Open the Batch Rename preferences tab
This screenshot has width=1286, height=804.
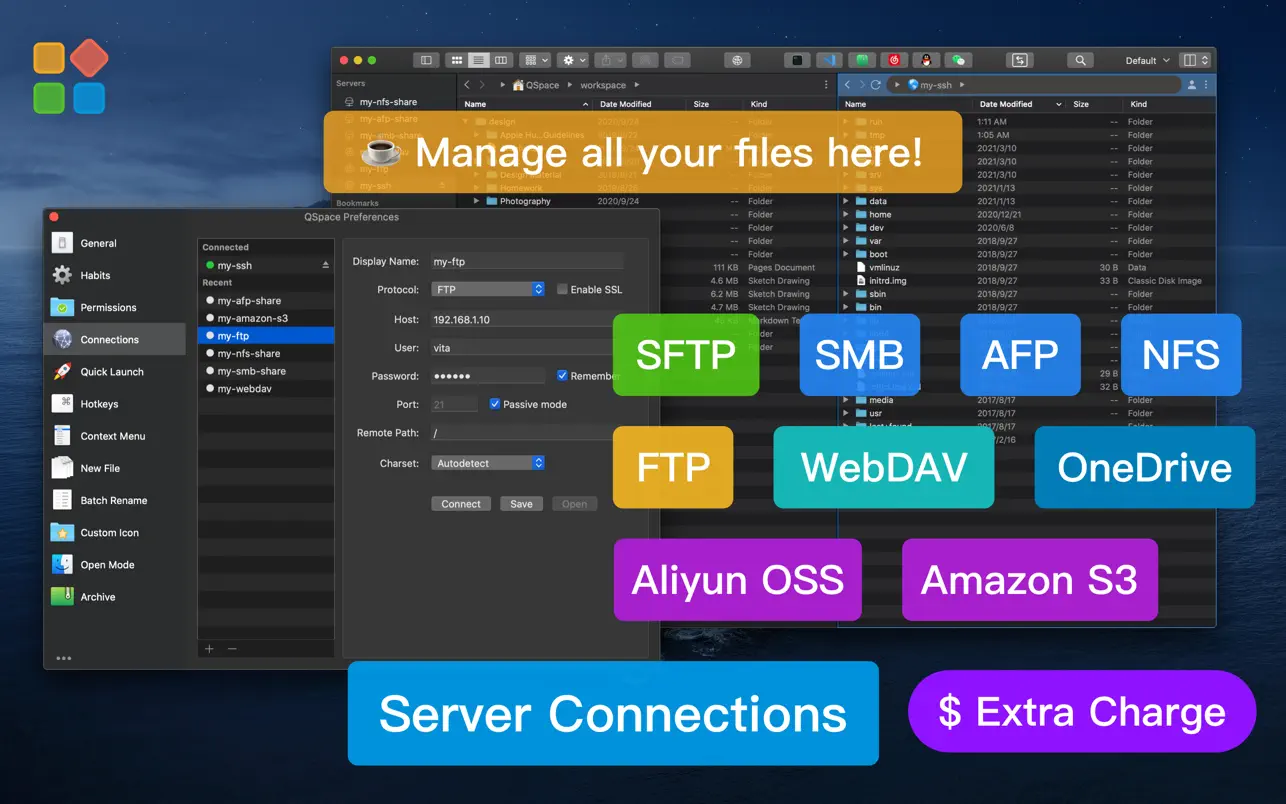115,500
